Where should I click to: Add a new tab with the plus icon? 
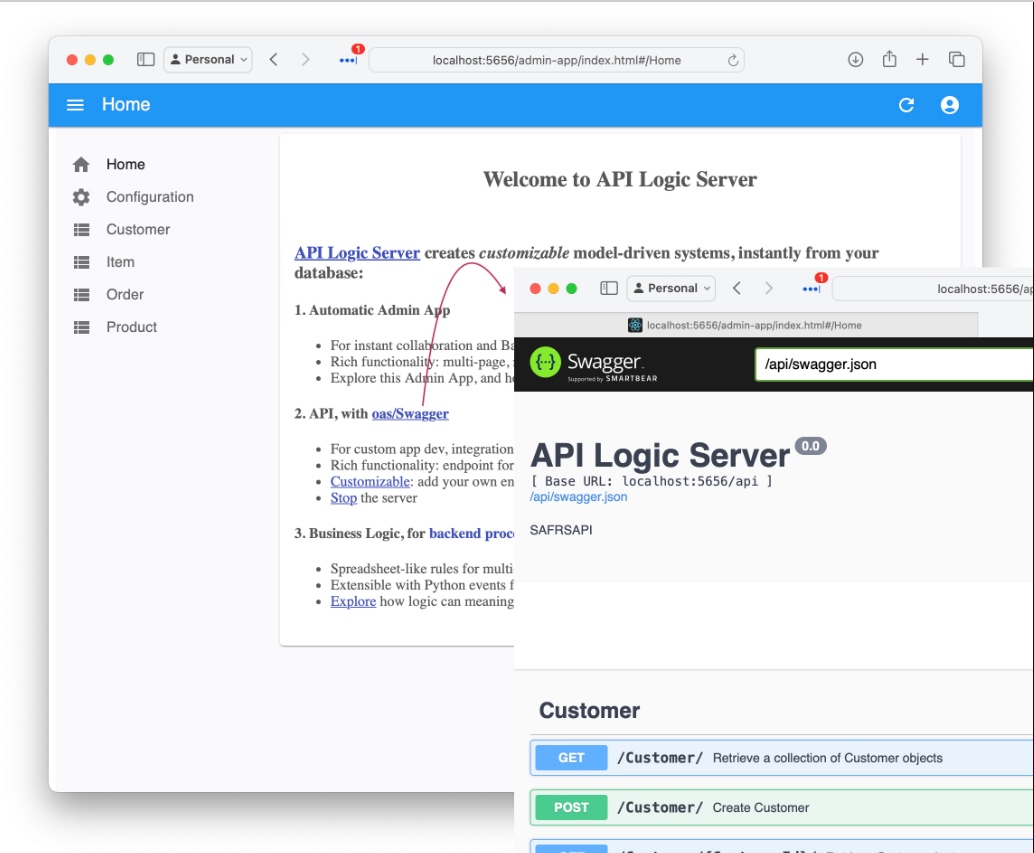point(922,60)
